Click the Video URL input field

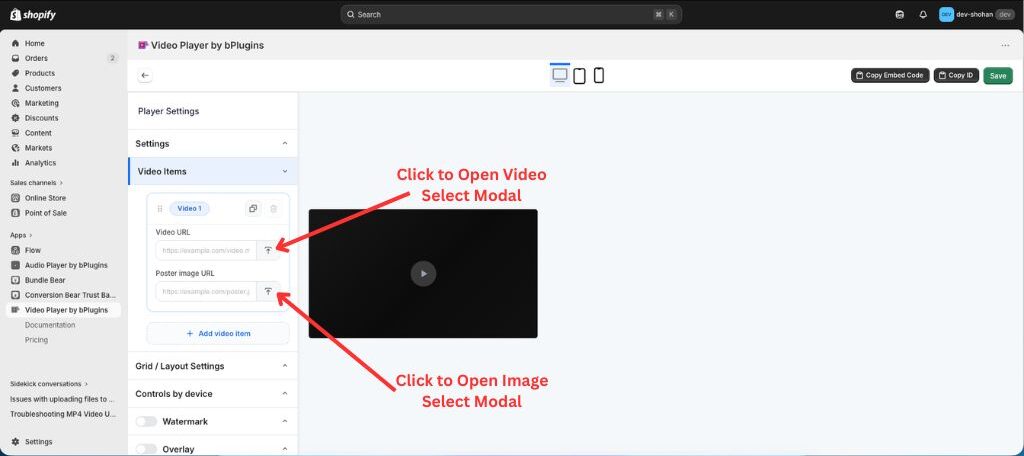(207, 250)
